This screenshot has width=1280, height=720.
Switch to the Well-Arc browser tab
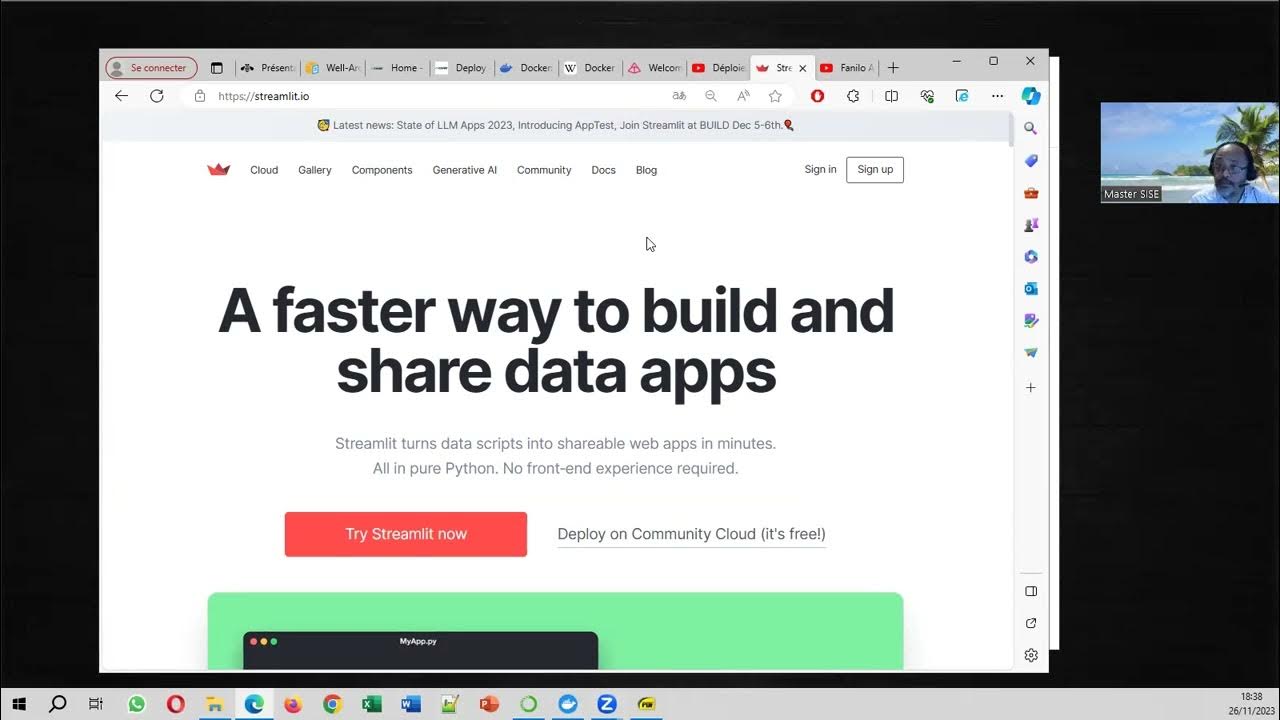click(333, 68)
